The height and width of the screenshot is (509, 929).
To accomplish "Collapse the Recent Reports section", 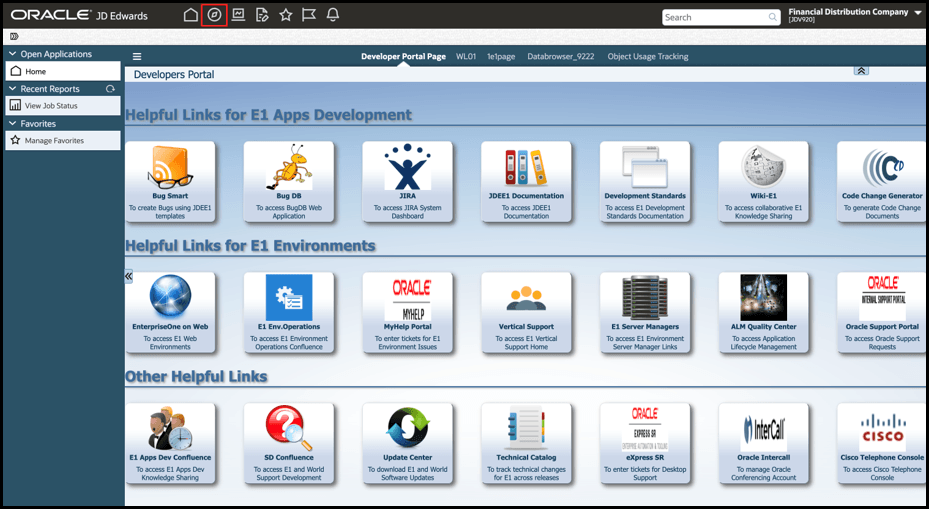I will click(x=12, y=89).
